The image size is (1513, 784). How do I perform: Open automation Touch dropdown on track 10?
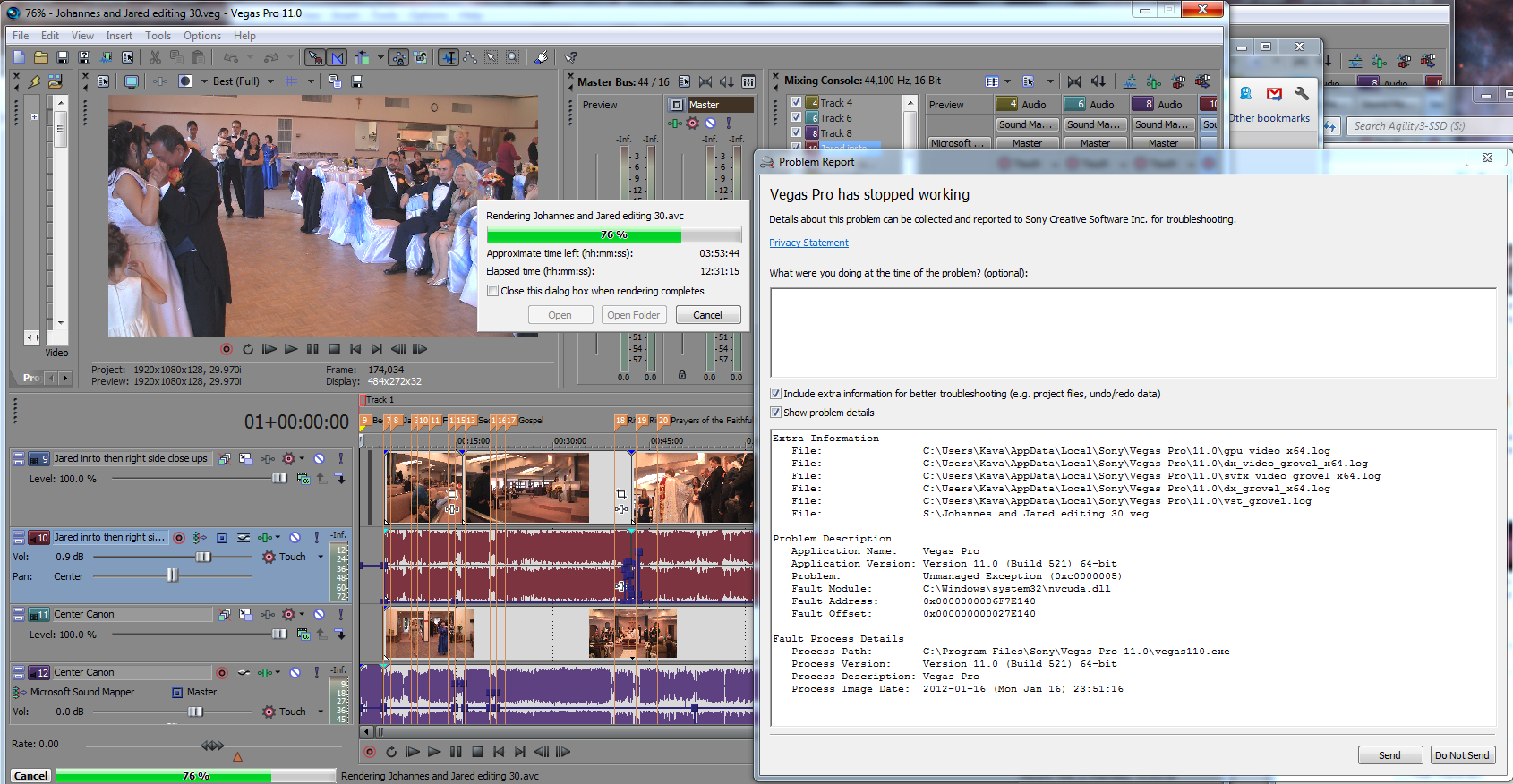321,557
